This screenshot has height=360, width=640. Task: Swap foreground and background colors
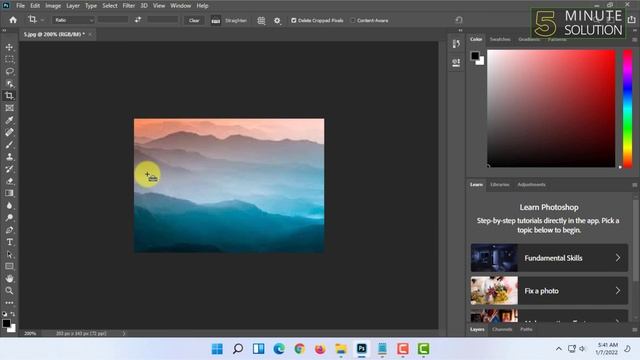[x=13, y=314]
